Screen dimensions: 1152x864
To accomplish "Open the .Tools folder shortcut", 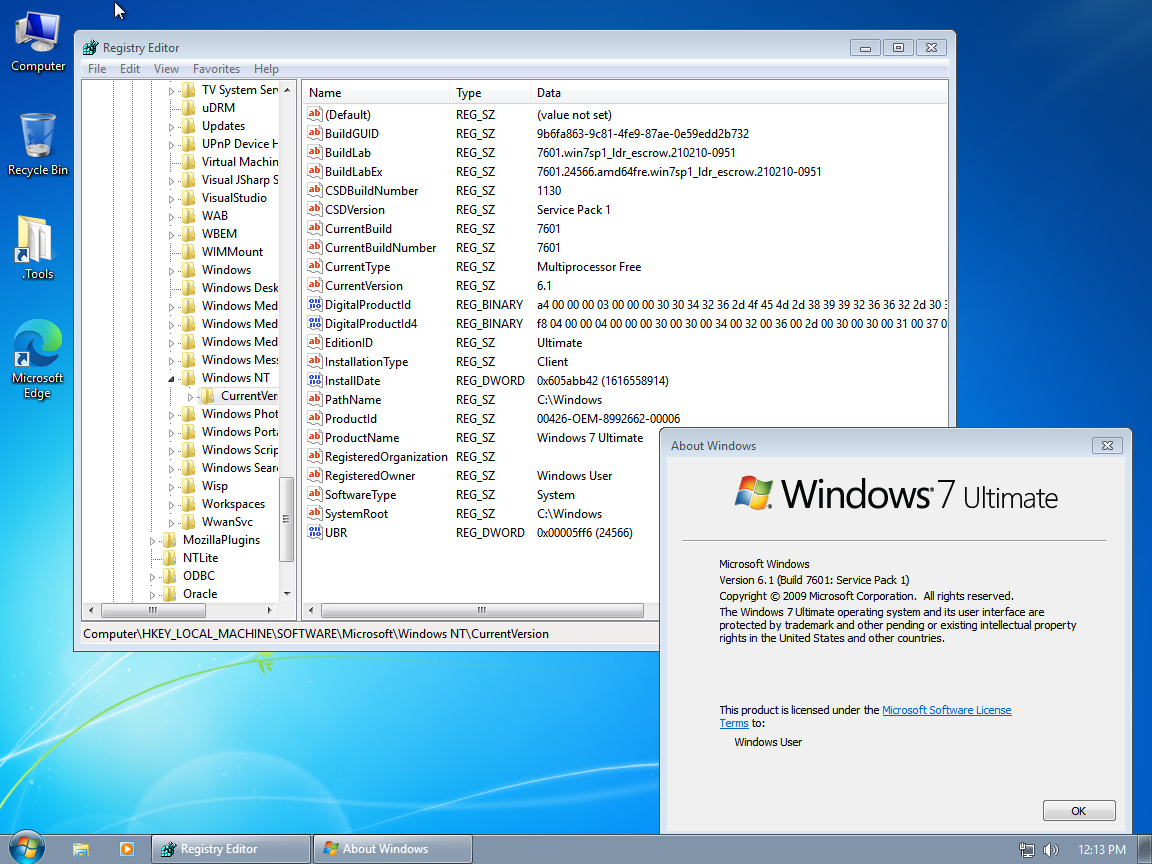I will pyautogui.click(x=37, y=248).
